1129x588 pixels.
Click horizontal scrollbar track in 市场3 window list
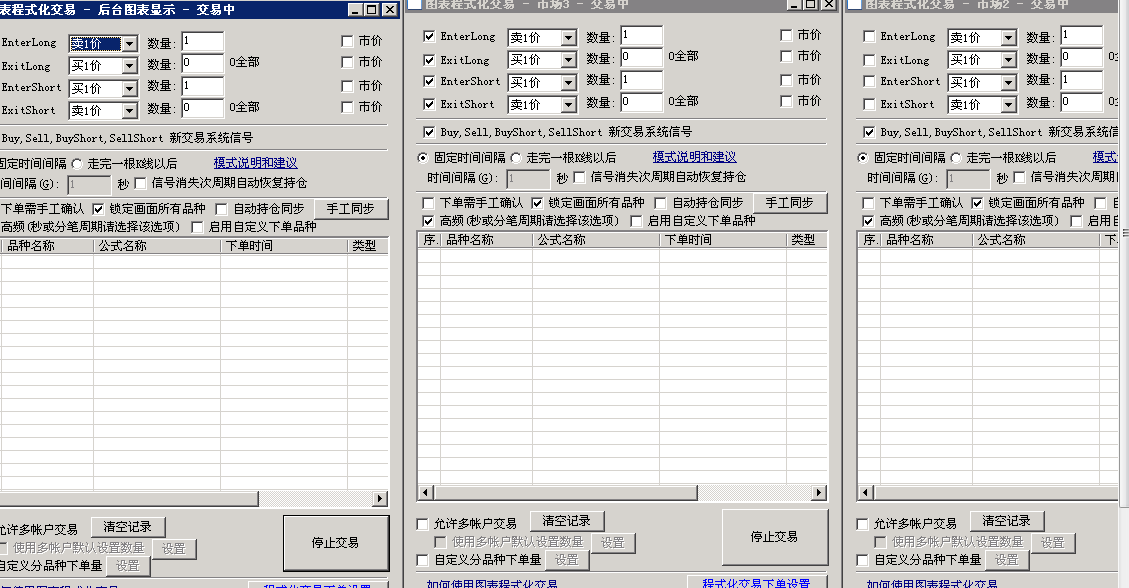coord(620,492)
